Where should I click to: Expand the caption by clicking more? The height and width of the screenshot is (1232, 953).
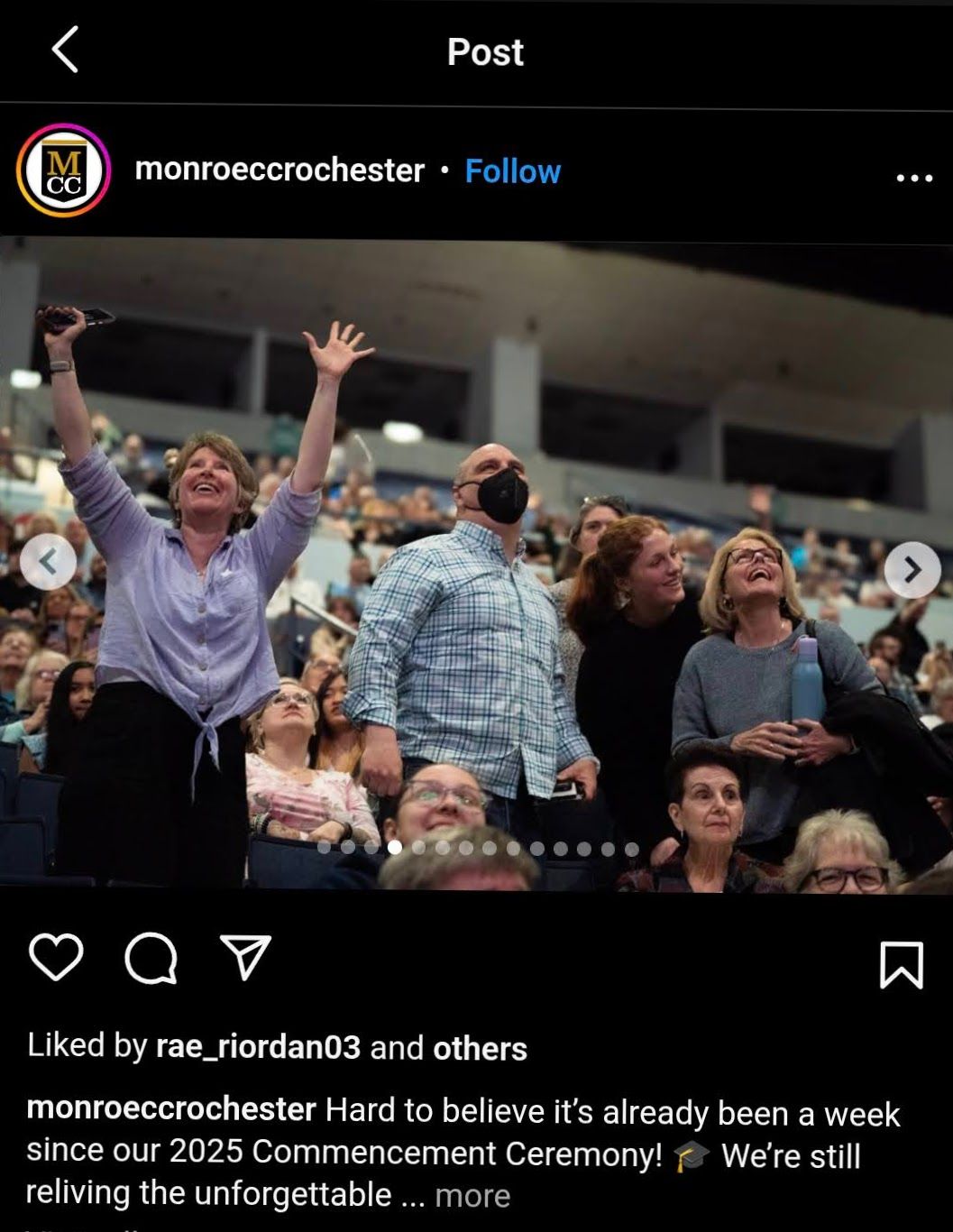tap(472, 1195)
